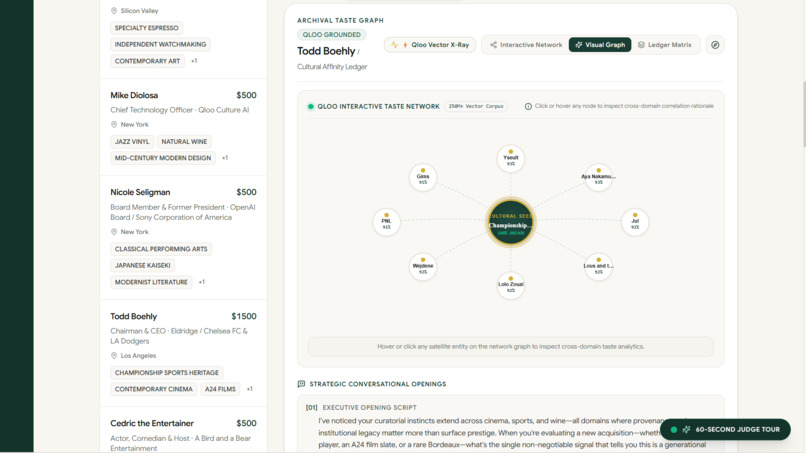Screen dimensions: 806x453
Task: Open Qloo Vector X-Ray view
Action: point(430,45)
